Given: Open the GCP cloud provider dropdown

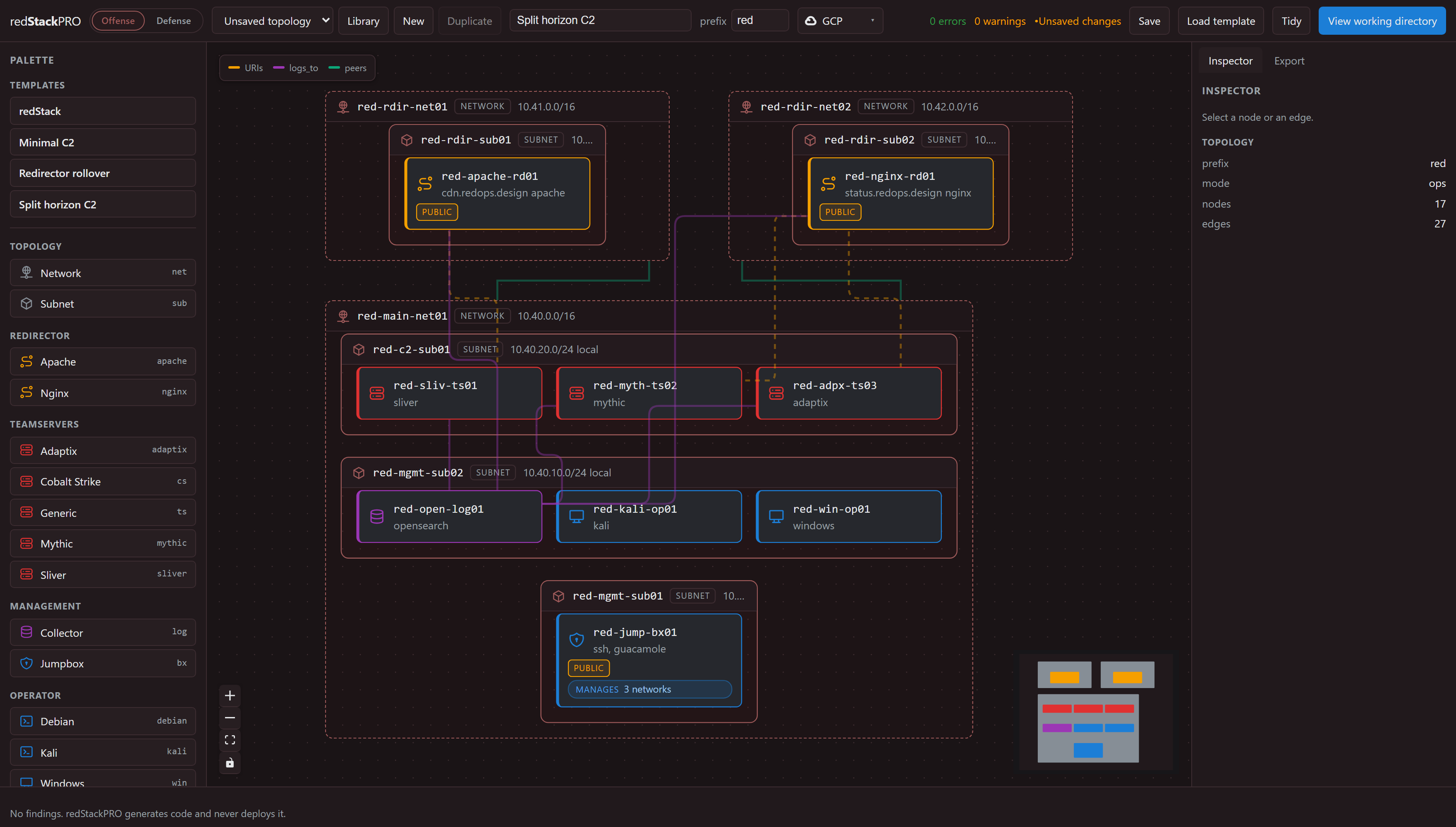Looking at the screenshot, I should (x=840, y=21).
